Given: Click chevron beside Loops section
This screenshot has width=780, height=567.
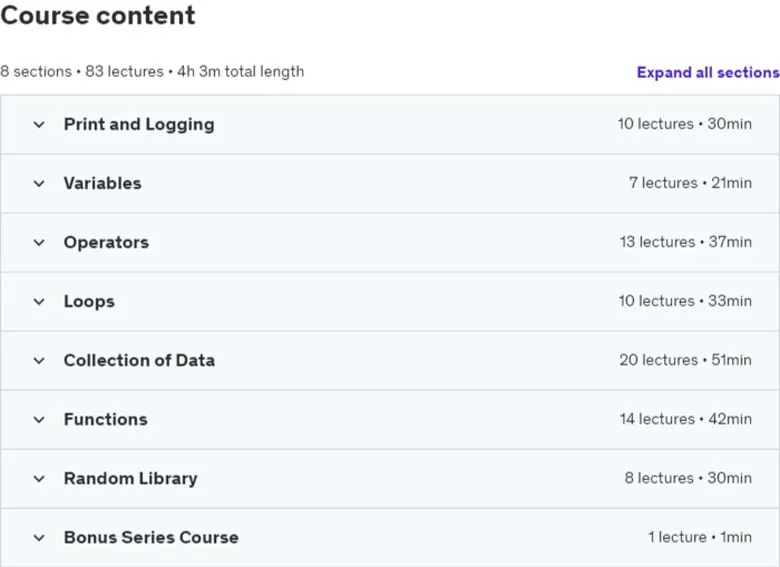Looking at the screenshot, I should [39, 301].
